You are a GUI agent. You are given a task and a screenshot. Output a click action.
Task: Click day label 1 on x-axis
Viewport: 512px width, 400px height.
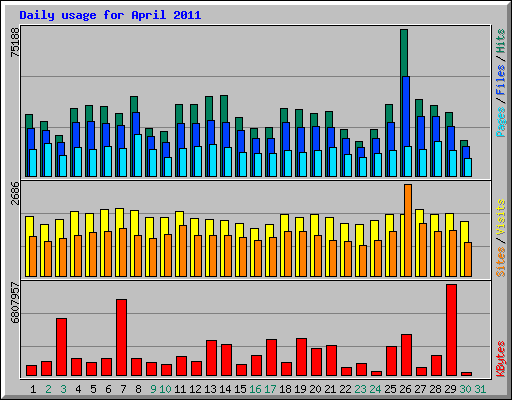[x=33, y=389]
